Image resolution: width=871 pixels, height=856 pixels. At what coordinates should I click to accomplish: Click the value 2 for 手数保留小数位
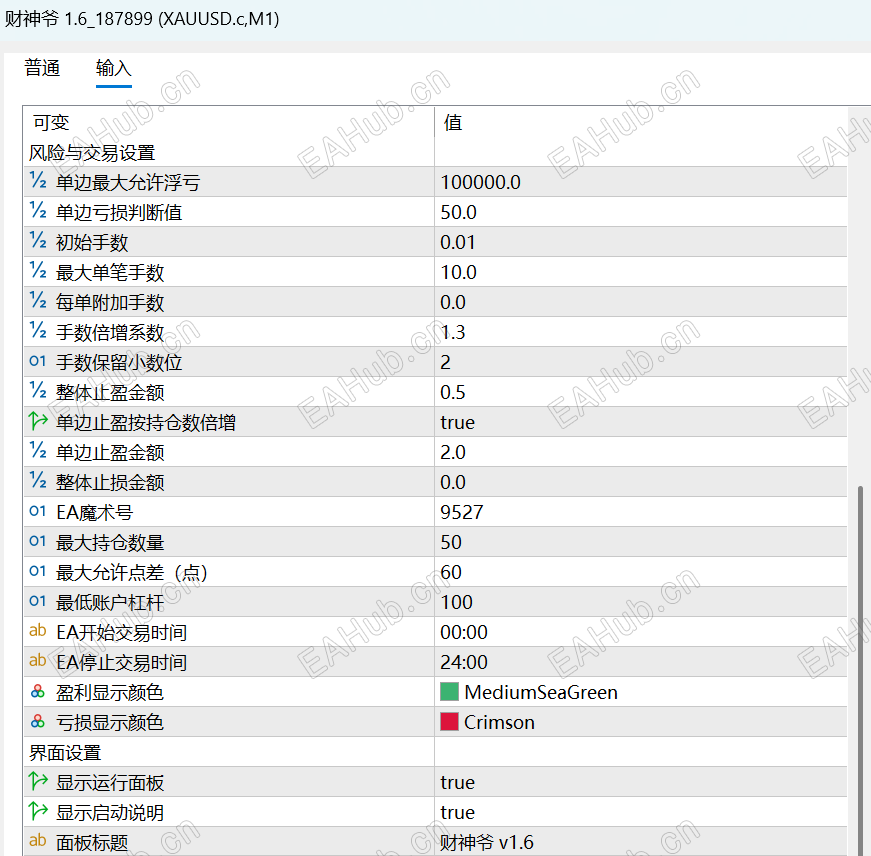click(445, 362)
